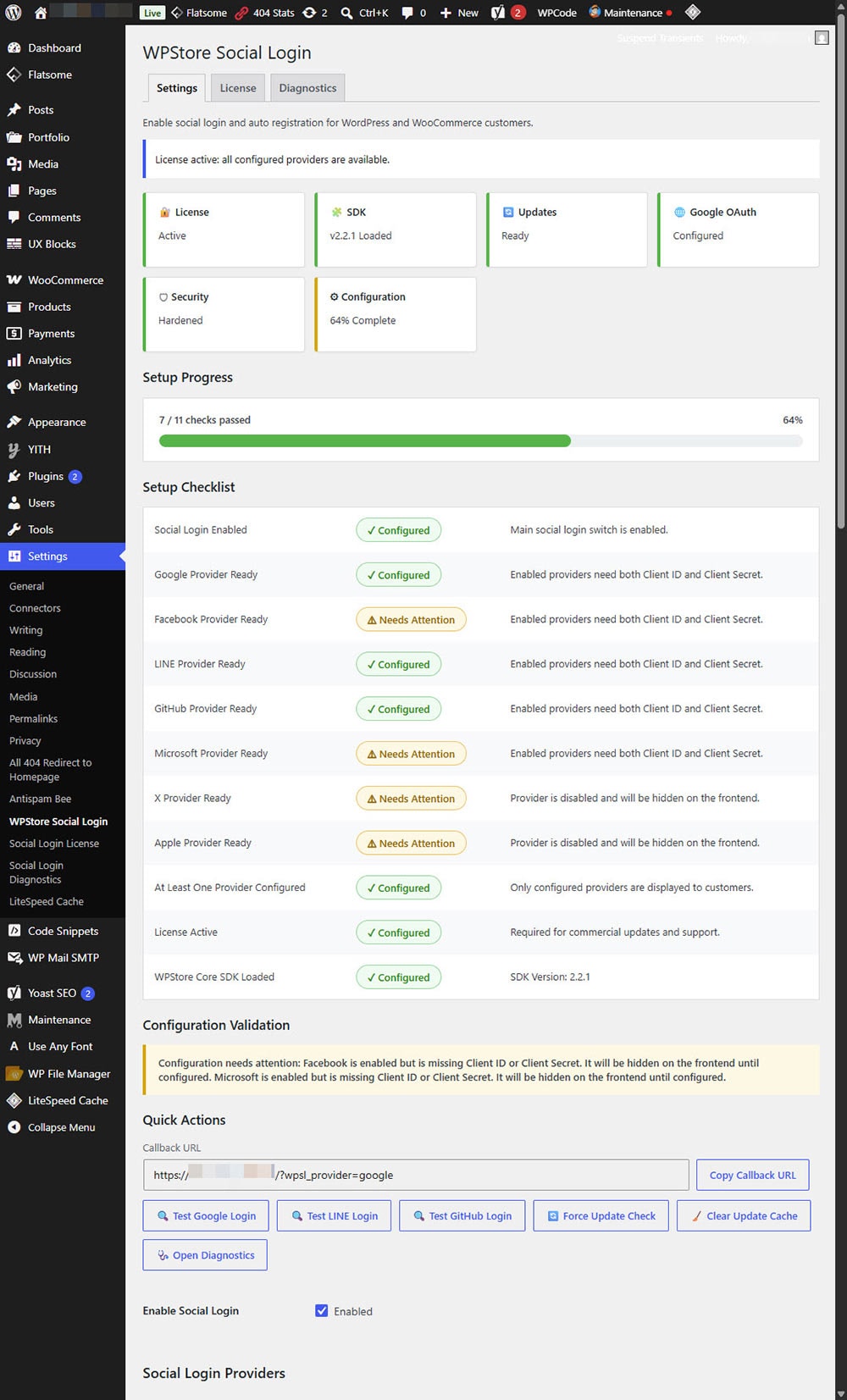The height and width of the screenshot is (1400, 847).
Task: Click Test Google Login button
Action: point(206,1216)
